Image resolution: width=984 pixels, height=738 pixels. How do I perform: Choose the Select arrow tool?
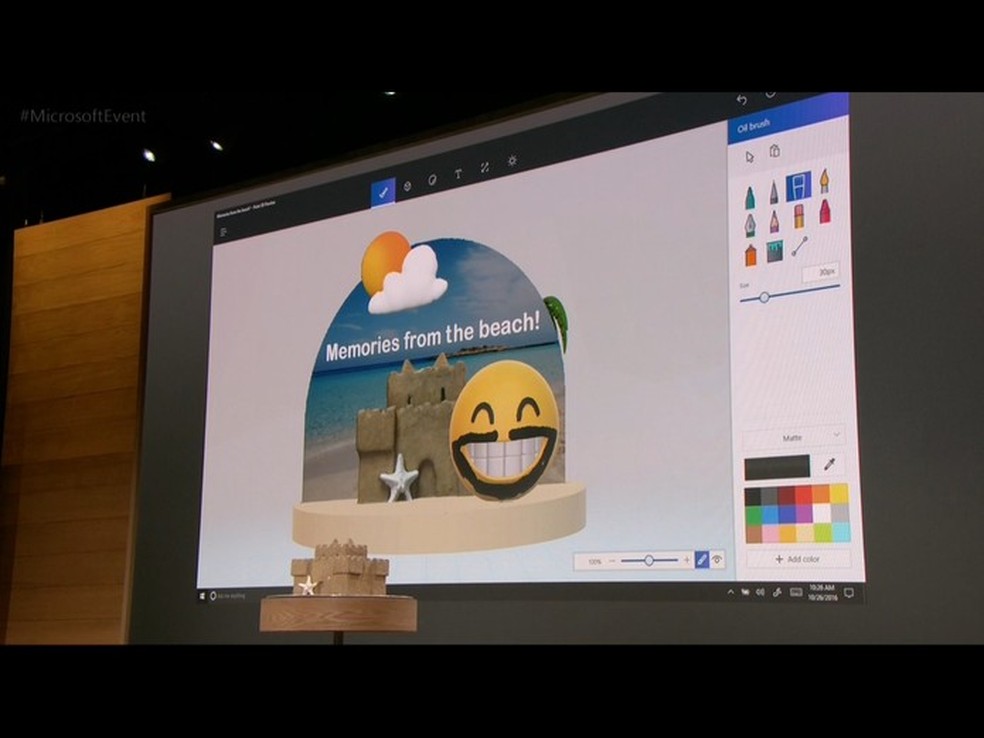(x=749, y=157)
